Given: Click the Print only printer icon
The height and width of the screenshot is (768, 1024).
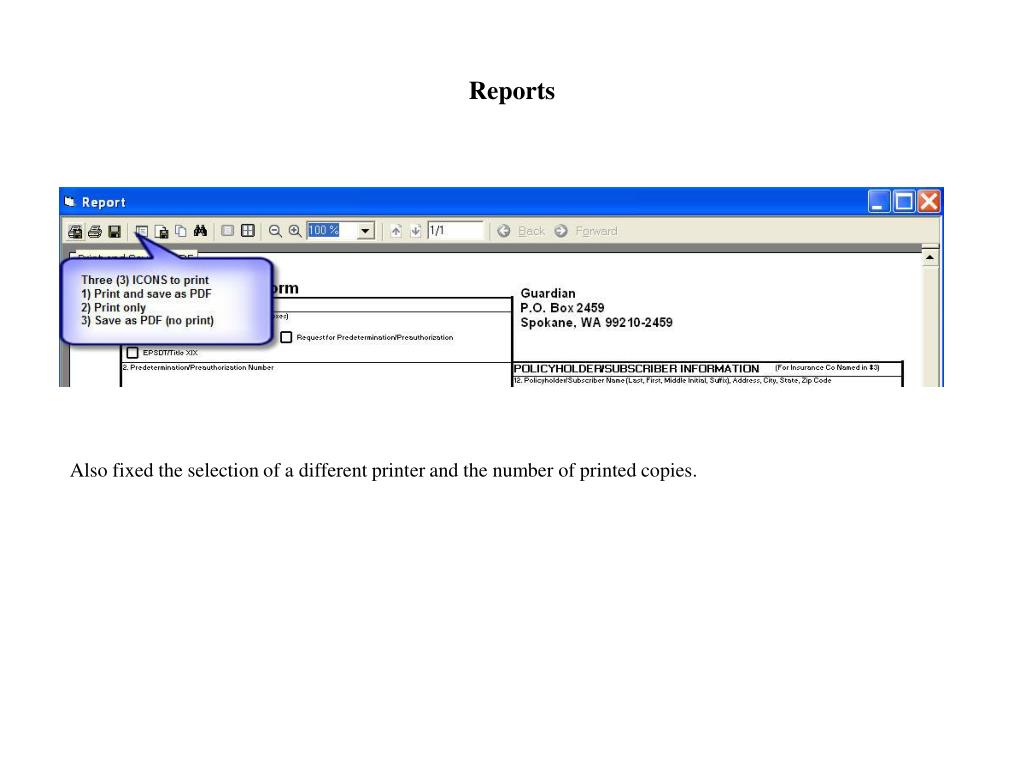Looking at the screenshot, I should click(95, 231).
